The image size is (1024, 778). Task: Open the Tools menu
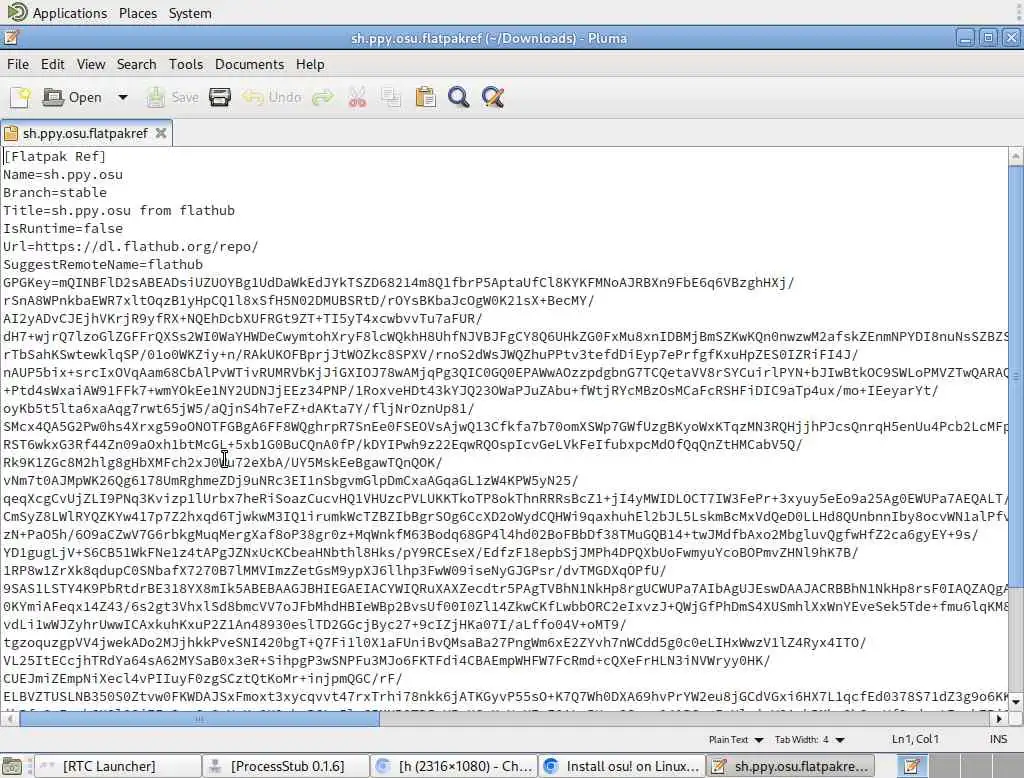pyautogui.click(x=185, y=64)
